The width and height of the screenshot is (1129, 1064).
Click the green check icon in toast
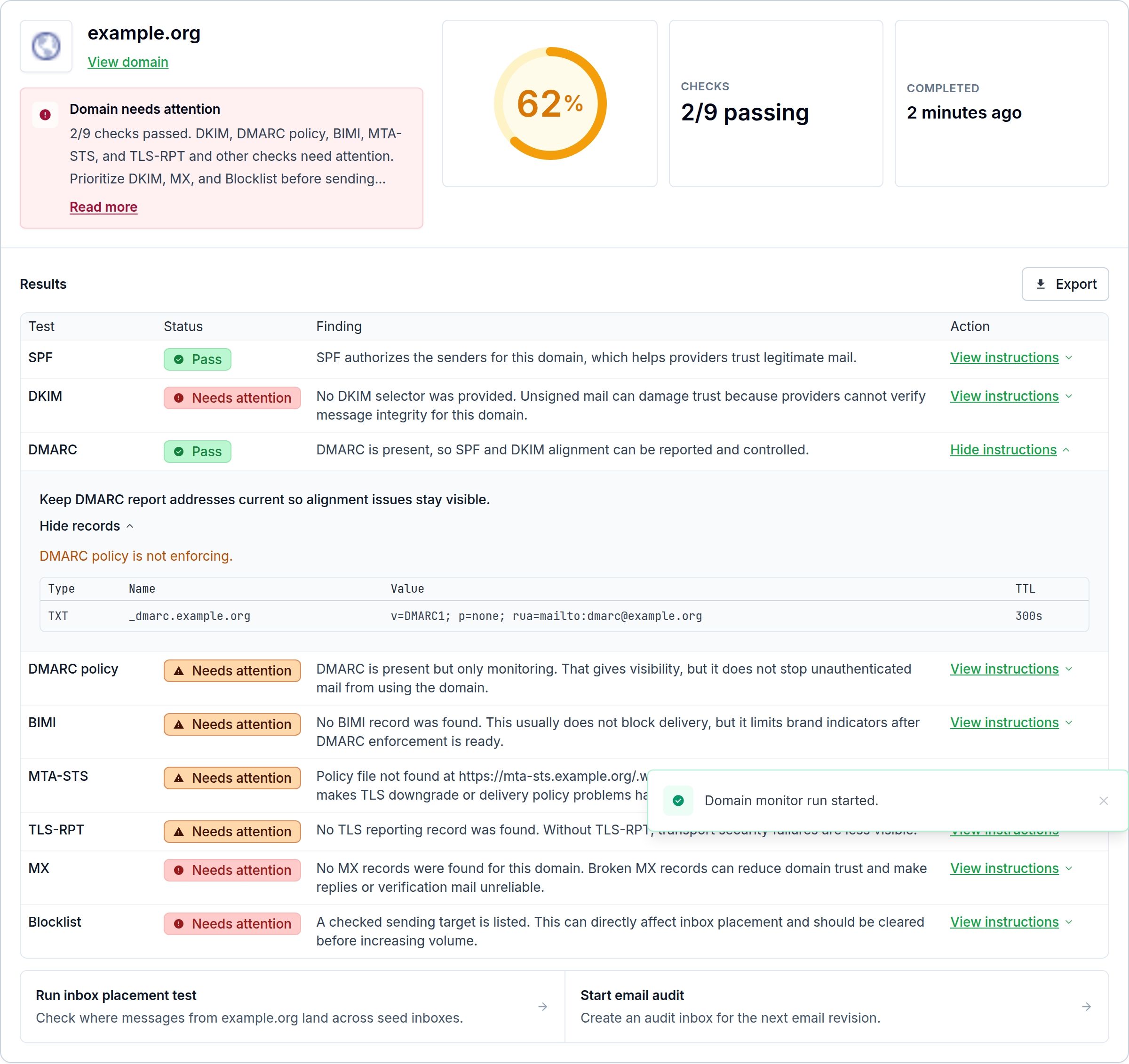[678, 801]
